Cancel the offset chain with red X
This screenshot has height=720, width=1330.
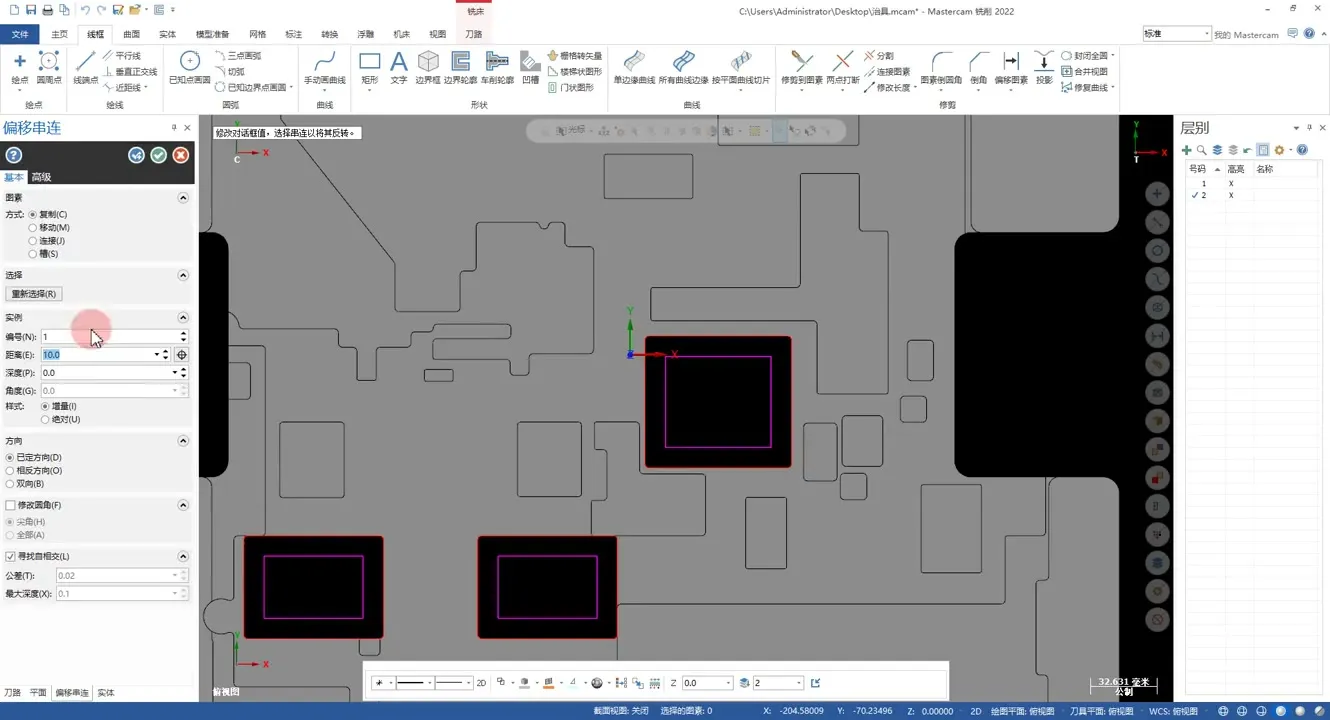[x=181, y=155]
